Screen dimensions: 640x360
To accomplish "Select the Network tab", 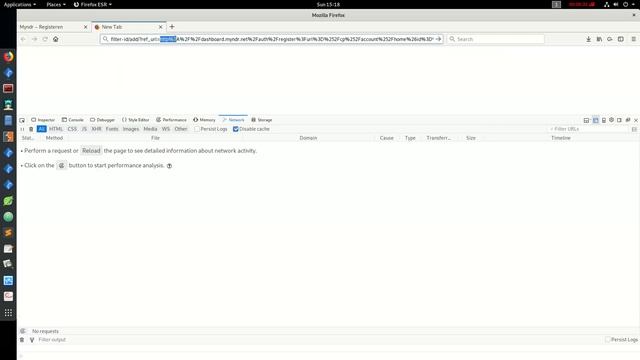I will click(x=233, y=120).
